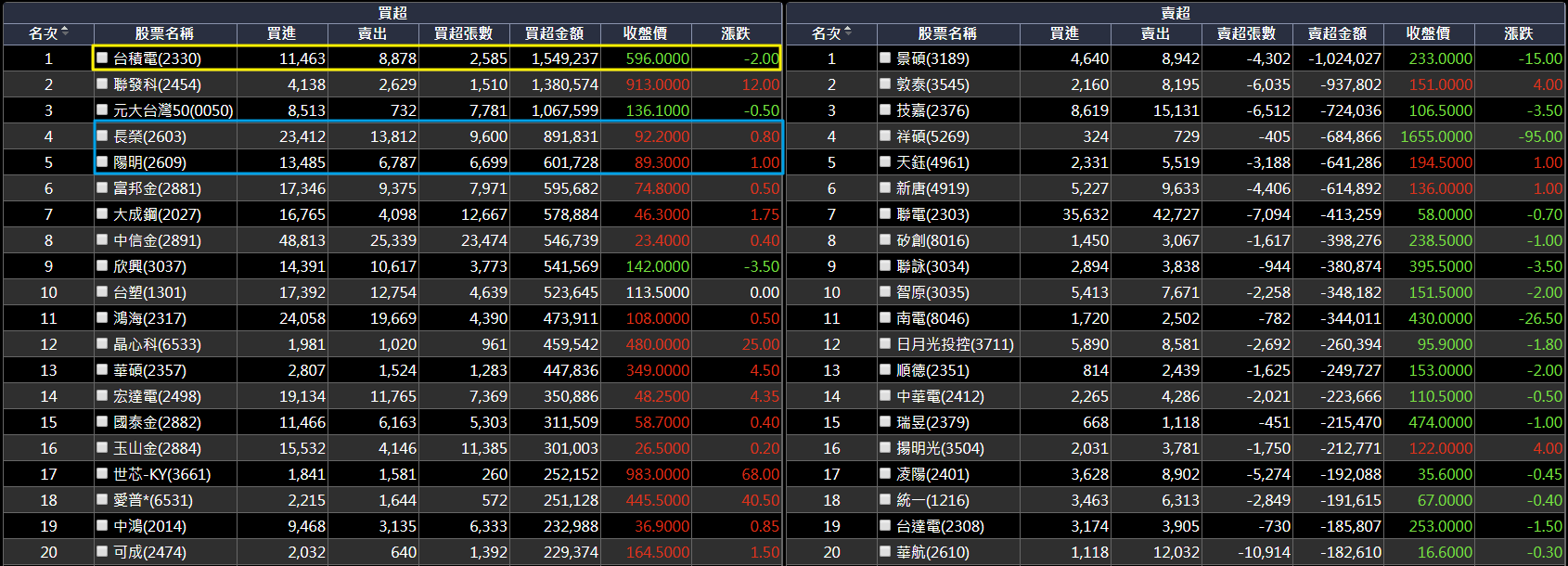Viewport: 1568px width, 566px height.
Task: Open stock 台塑(1301)
Action: 149,292
